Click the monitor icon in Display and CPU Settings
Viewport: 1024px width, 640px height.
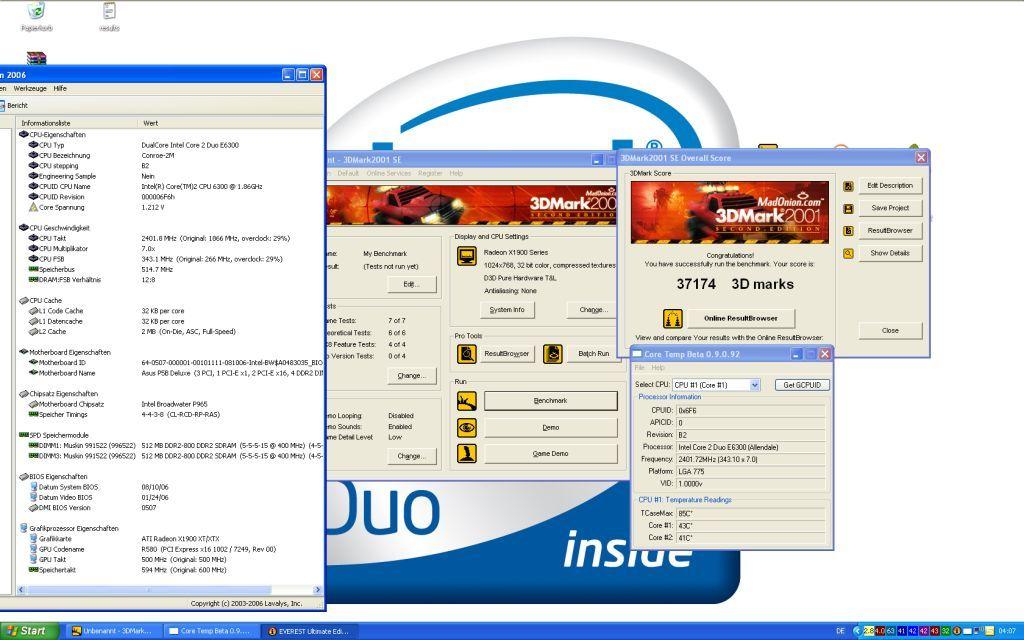pos(466,256)
